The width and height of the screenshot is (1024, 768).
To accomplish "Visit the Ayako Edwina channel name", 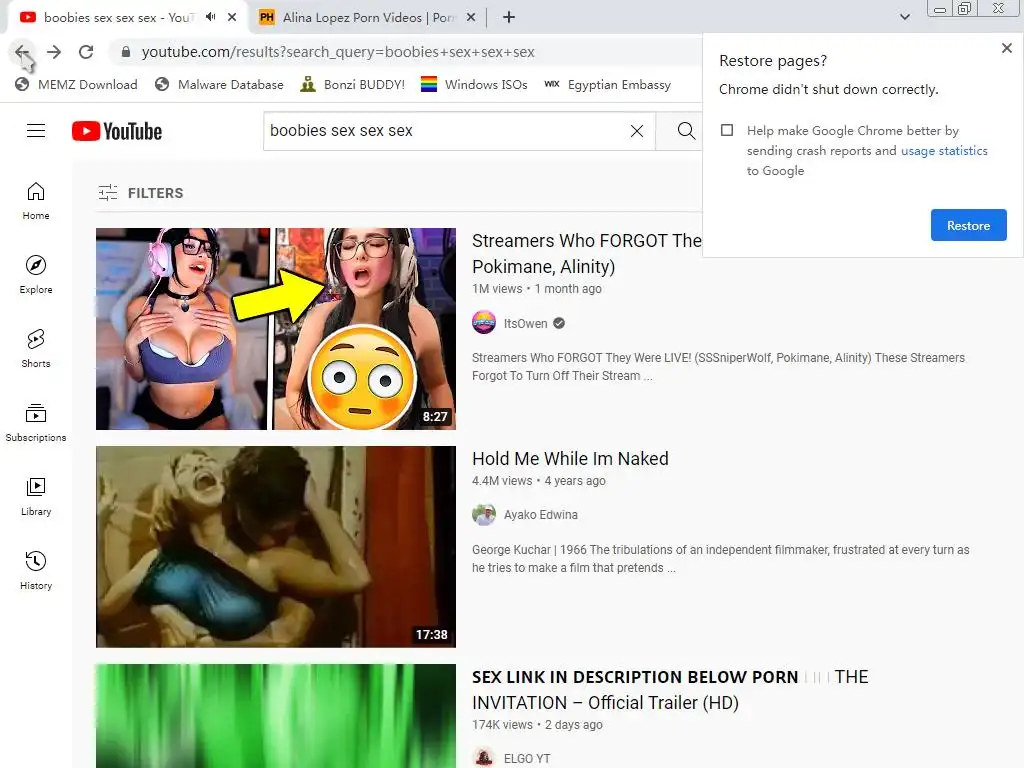I will (x=541, y=515).
